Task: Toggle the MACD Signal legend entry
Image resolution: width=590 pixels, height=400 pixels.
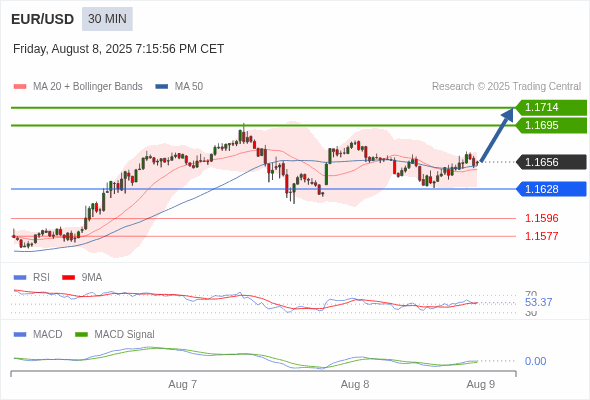Action: pyautogui.click(x=115, y=334)
